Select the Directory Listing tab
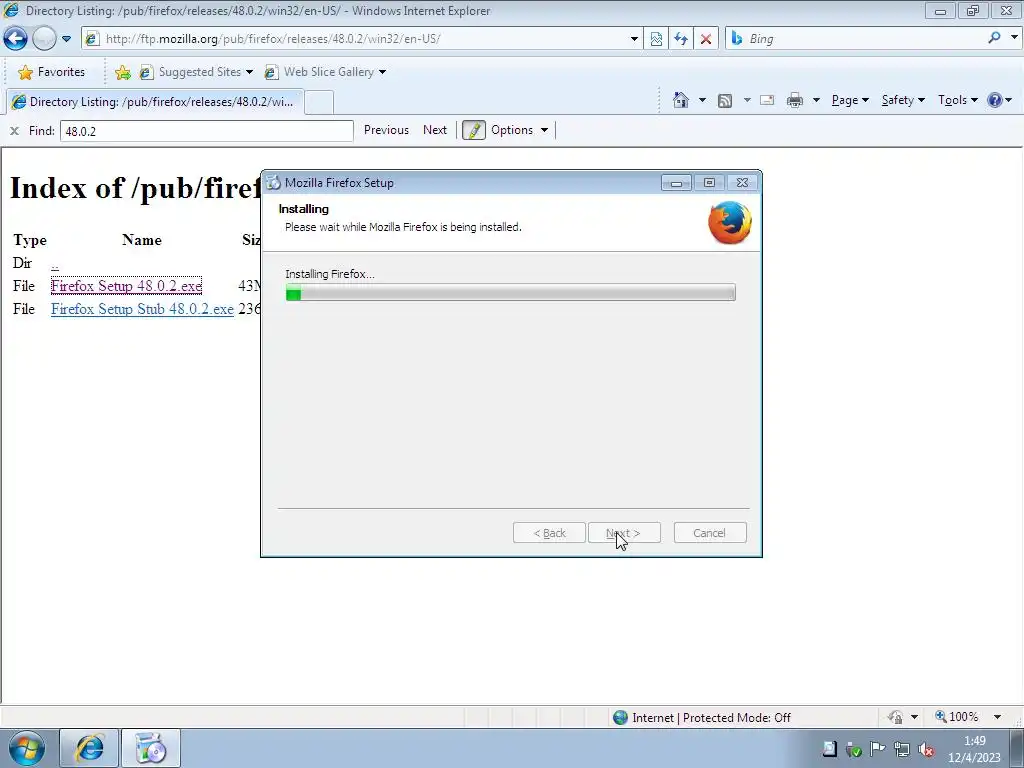The height and width of the screenshot is (768, 1024). click(x=154, y=102)
